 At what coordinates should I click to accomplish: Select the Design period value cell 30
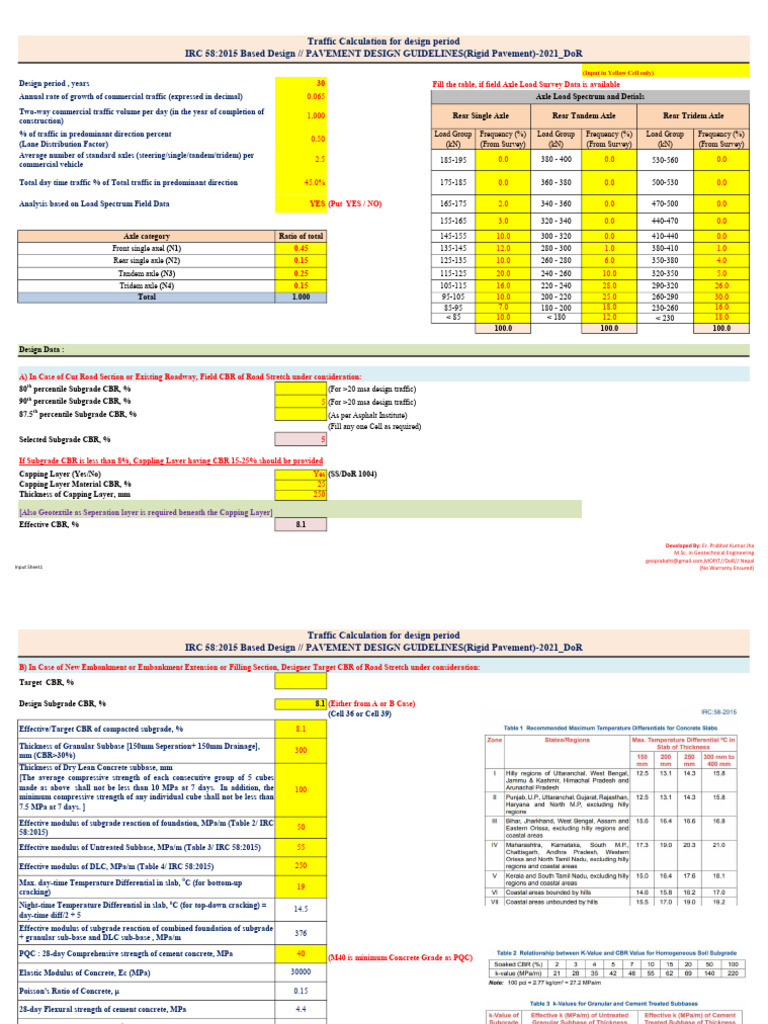(300, 83)
